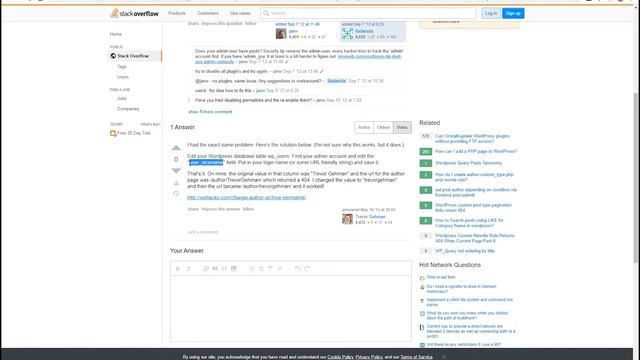Screen dimensions: 640x360
Task: Click add a comment under the answer
Action: (203, 232)
